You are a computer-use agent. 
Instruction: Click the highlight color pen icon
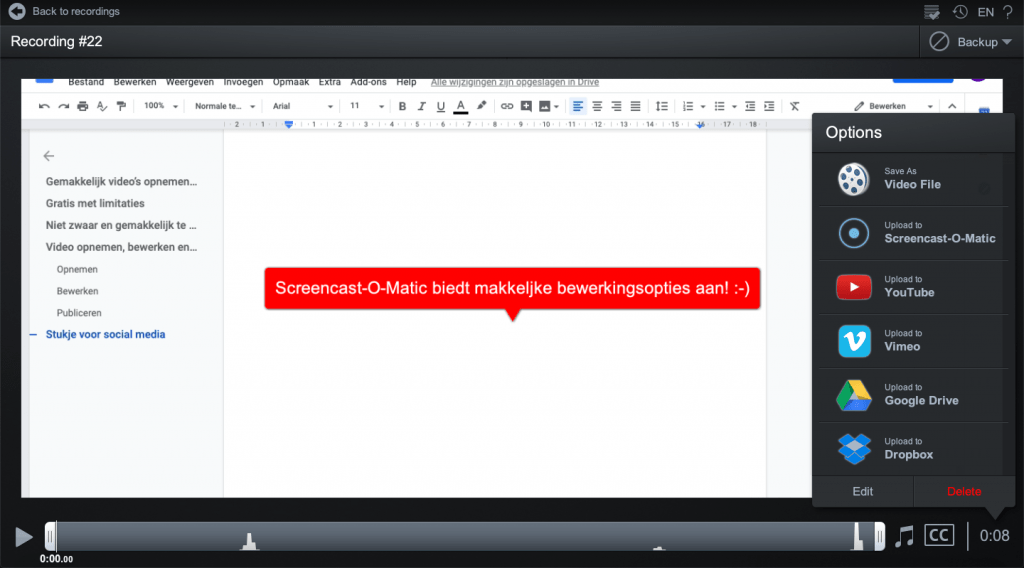[481, 106]
